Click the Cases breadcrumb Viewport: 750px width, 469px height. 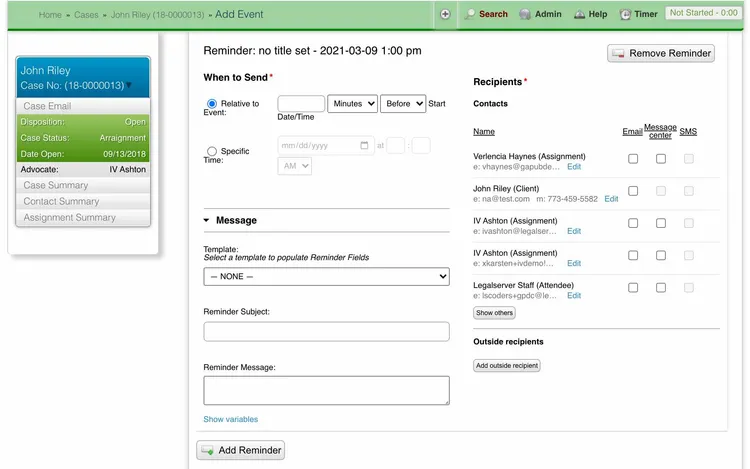[86, 15]
